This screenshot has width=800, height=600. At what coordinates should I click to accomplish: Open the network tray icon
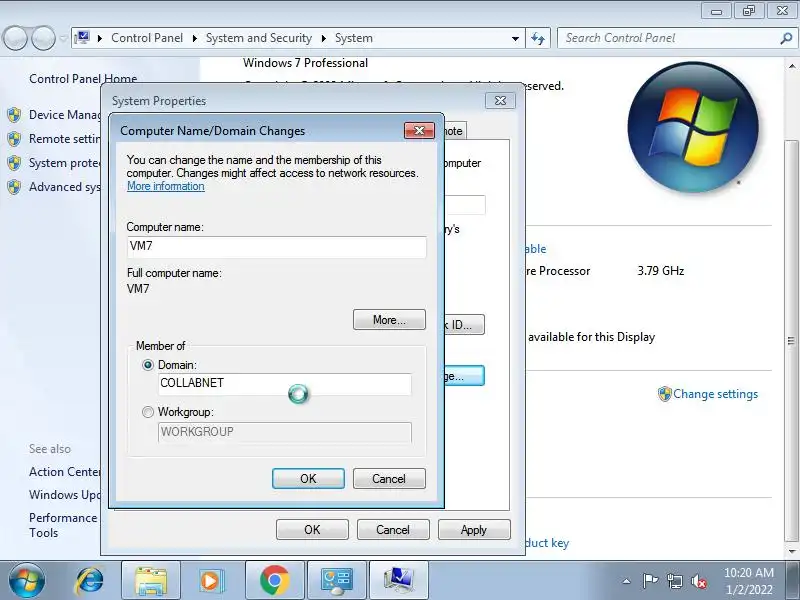click(675, 581)
